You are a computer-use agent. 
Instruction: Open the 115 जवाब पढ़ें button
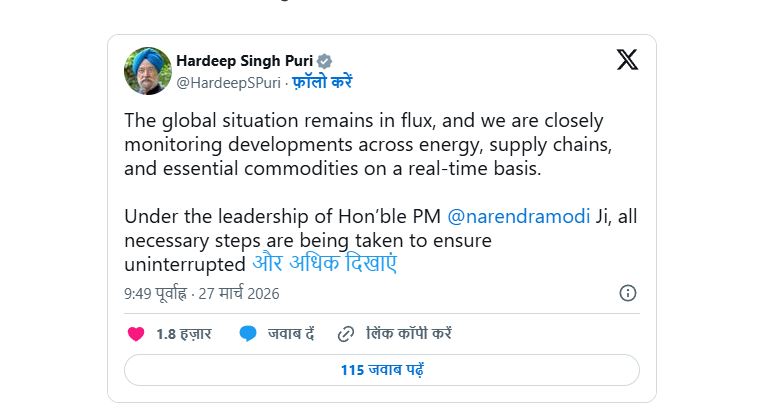pos(382,370)
